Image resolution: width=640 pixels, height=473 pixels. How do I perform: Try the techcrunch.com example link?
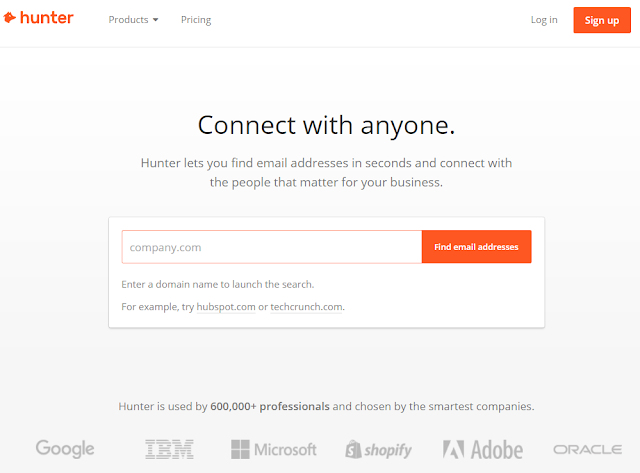click(x=307, y=307)
